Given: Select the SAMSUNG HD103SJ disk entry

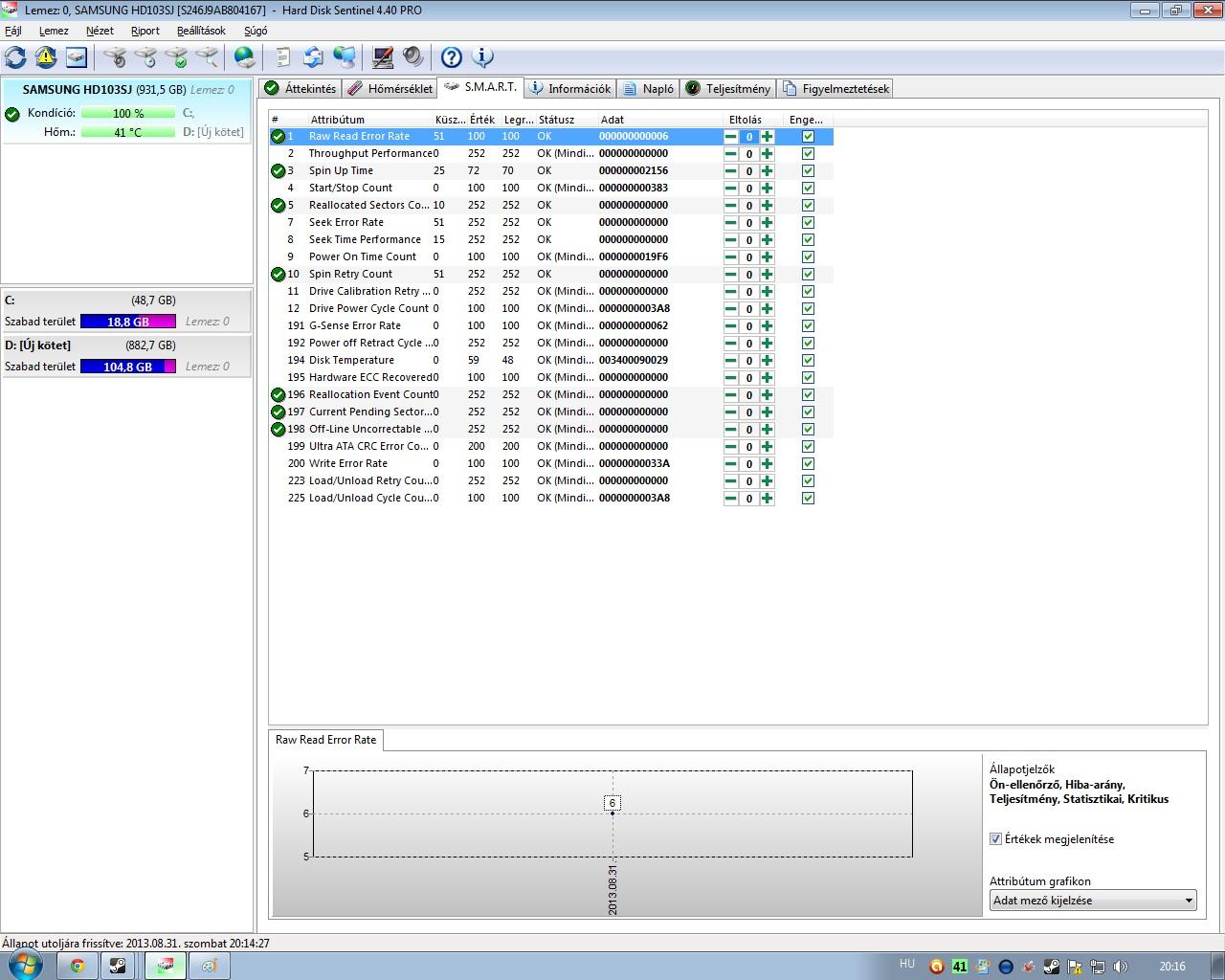Looking at the screenshot, I should (x=127, y=111).
